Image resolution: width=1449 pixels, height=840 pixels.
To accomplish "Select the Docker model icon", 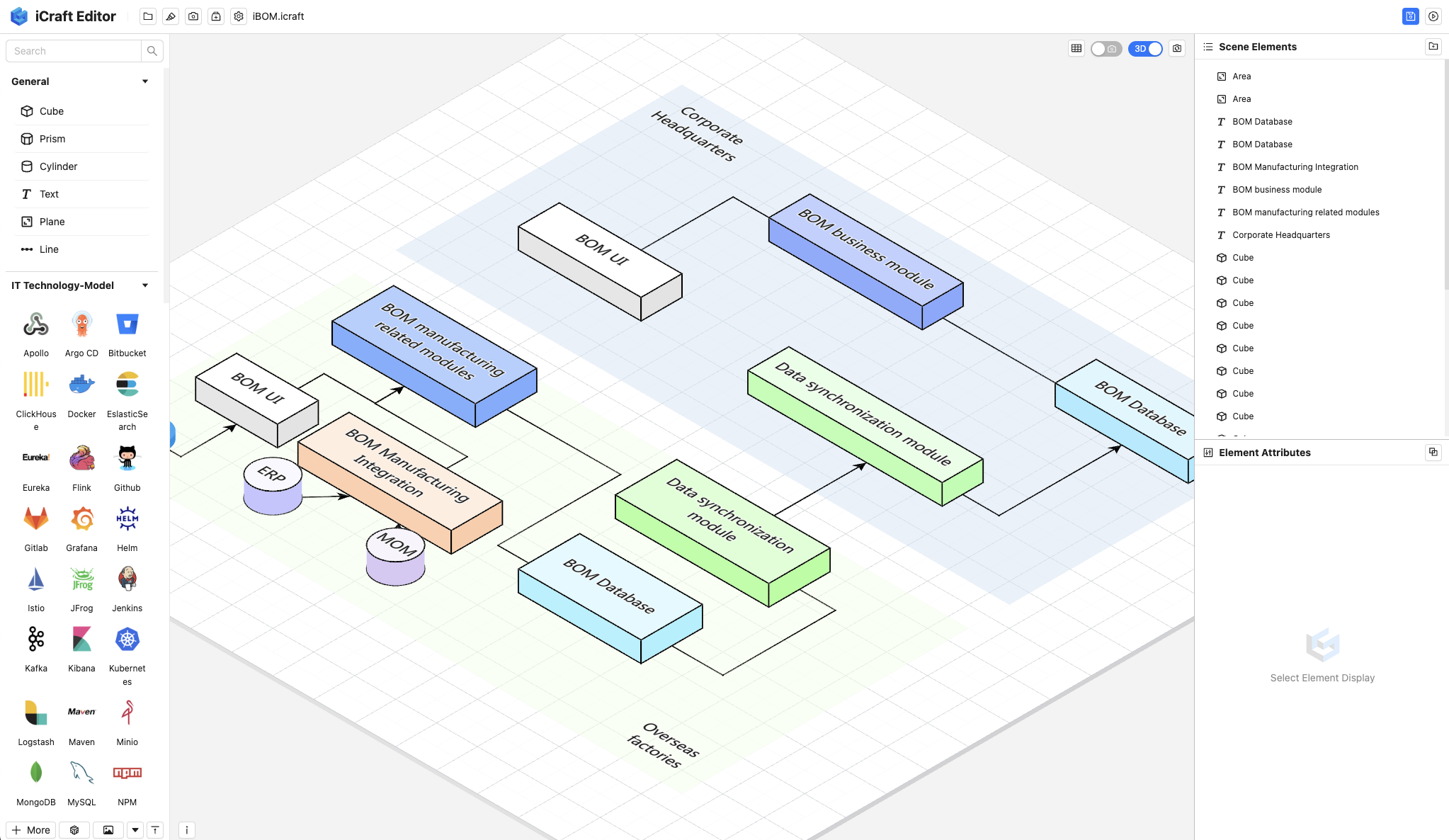I will tap(82, 385).
